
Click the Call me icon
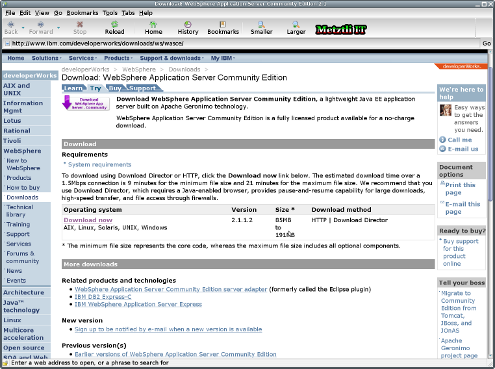click(x=443, y=140)
